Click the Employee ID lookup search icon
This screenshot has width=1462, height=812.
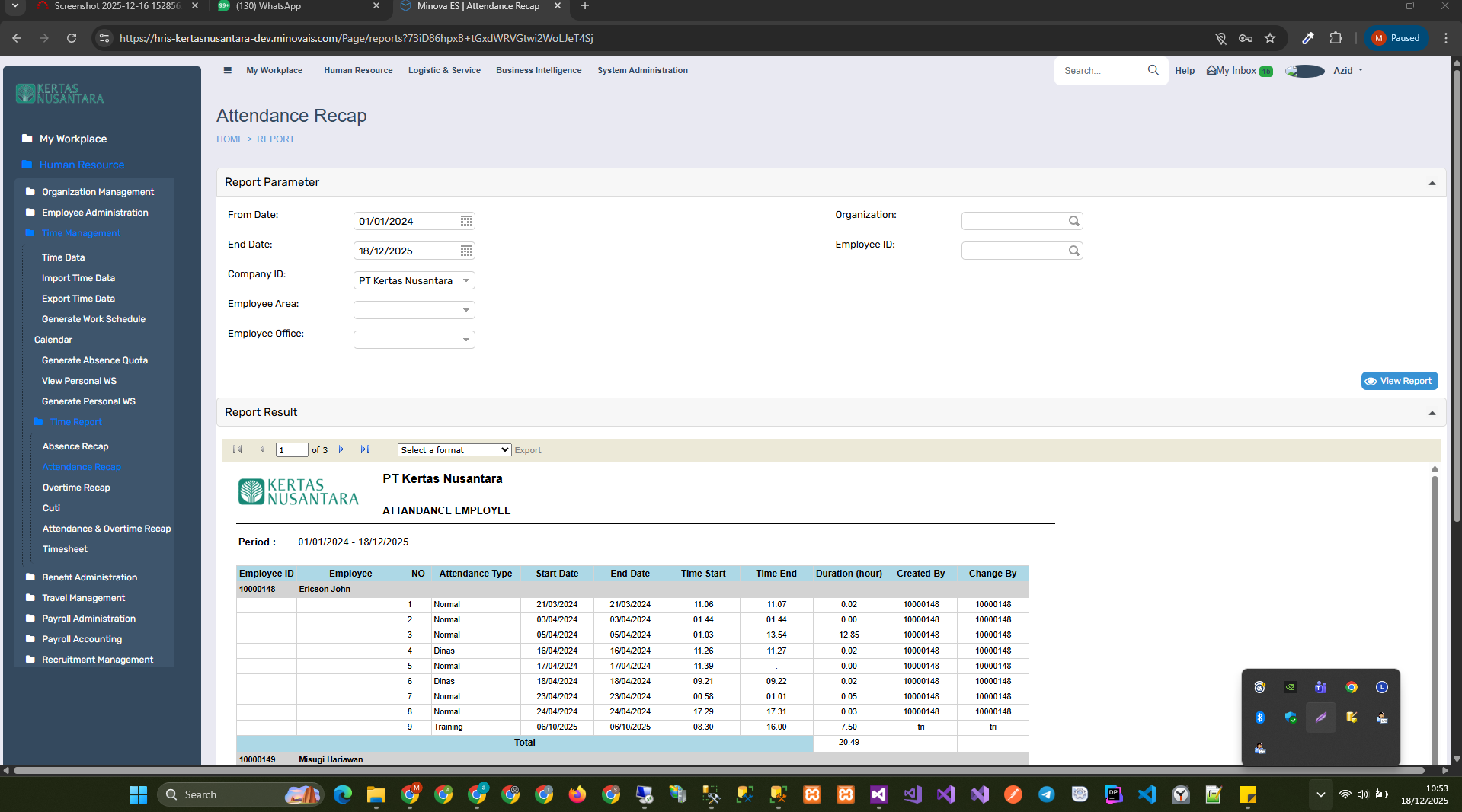pos(1073,251)
